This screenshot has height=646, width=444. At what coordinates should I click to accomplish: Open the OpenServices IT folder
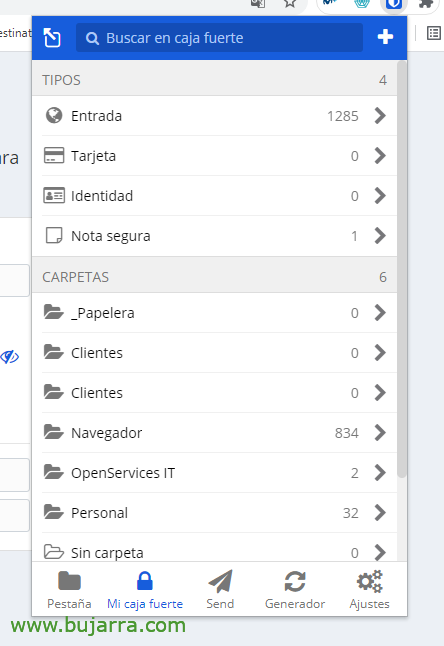[215, 473]
